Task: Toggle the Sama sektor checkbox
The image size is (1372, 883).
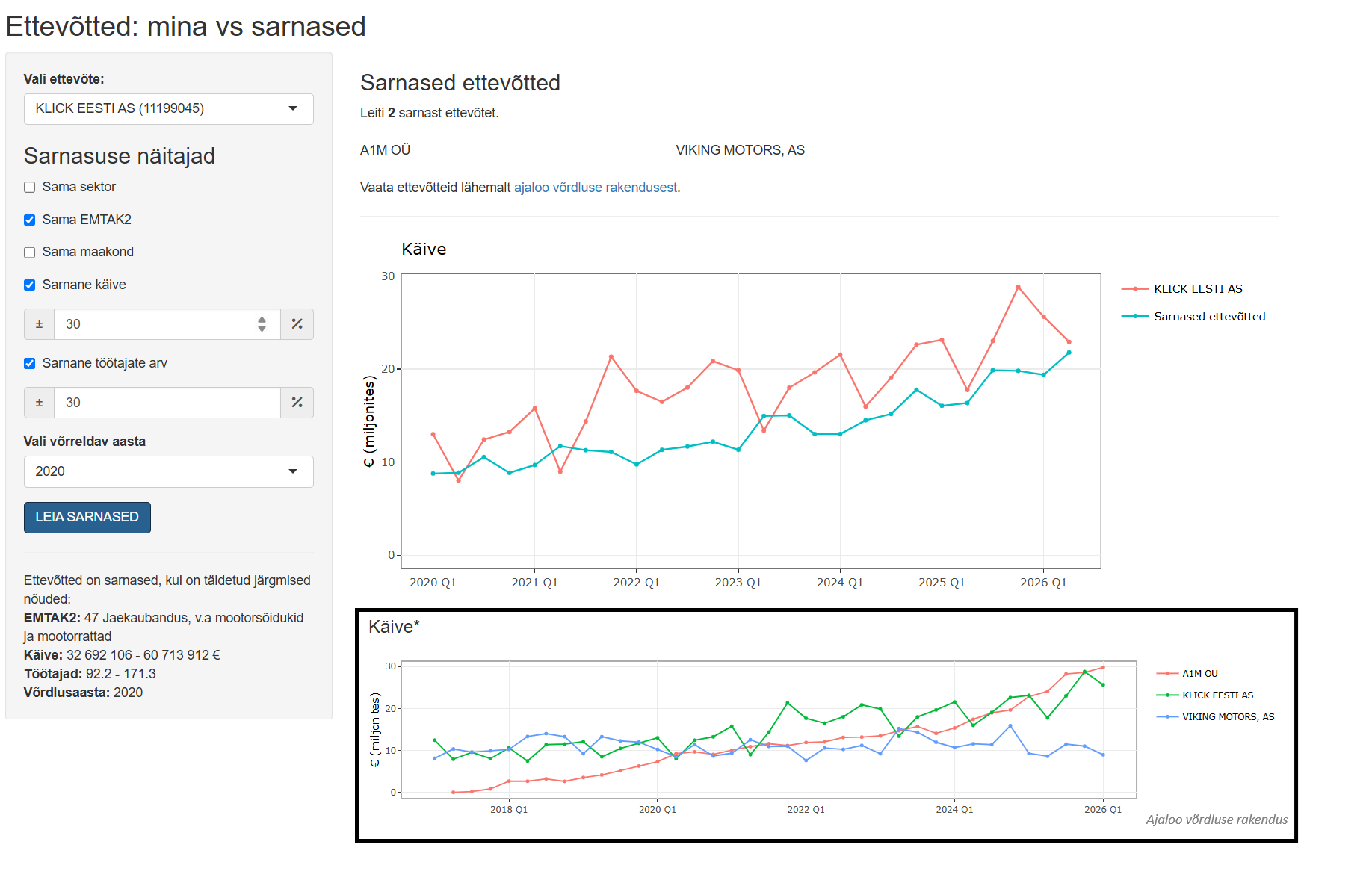Action: pos(30,188)
